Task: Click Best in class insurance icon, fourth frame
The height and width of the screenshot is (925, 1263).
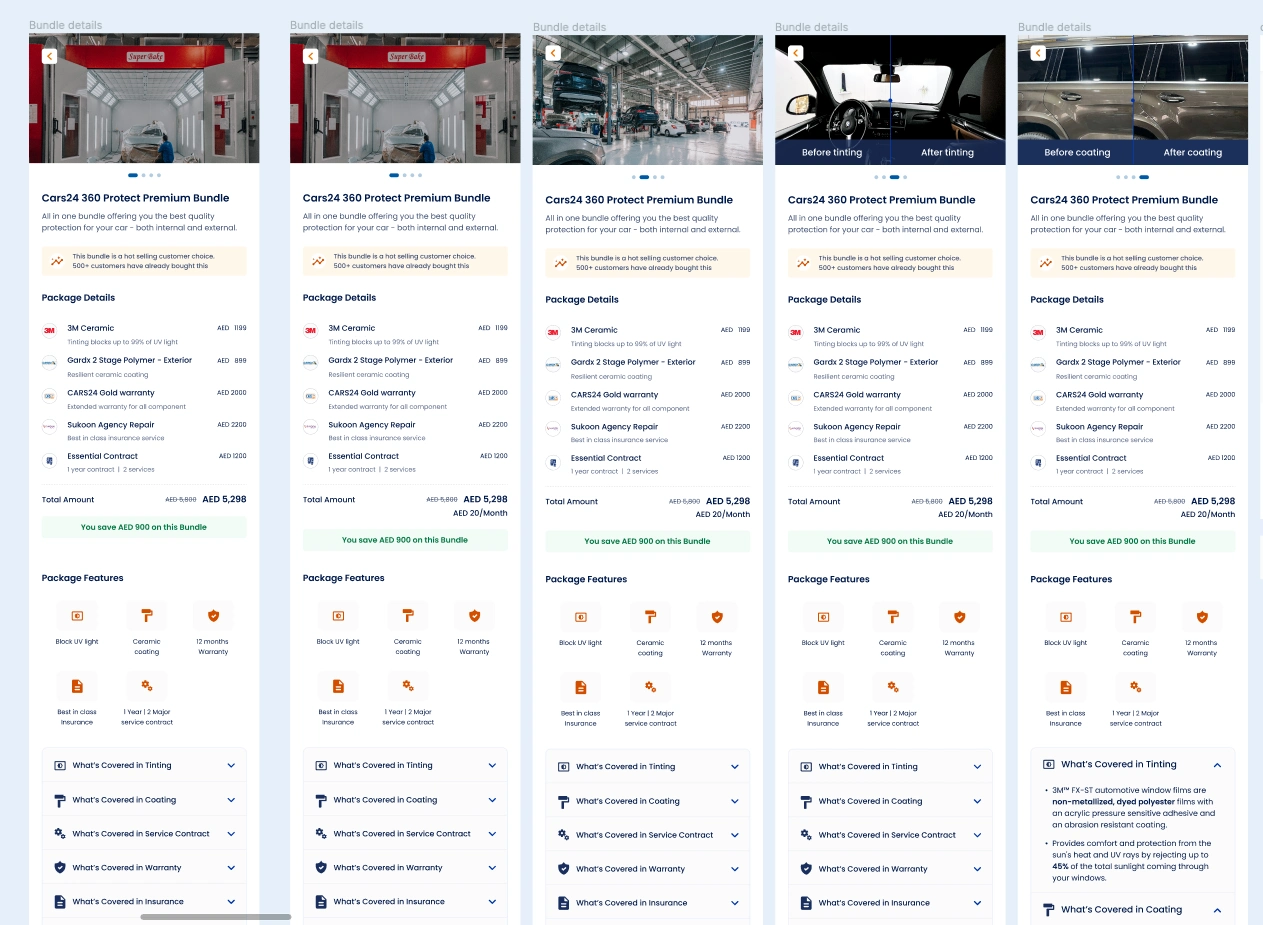Action: point(823,687)
